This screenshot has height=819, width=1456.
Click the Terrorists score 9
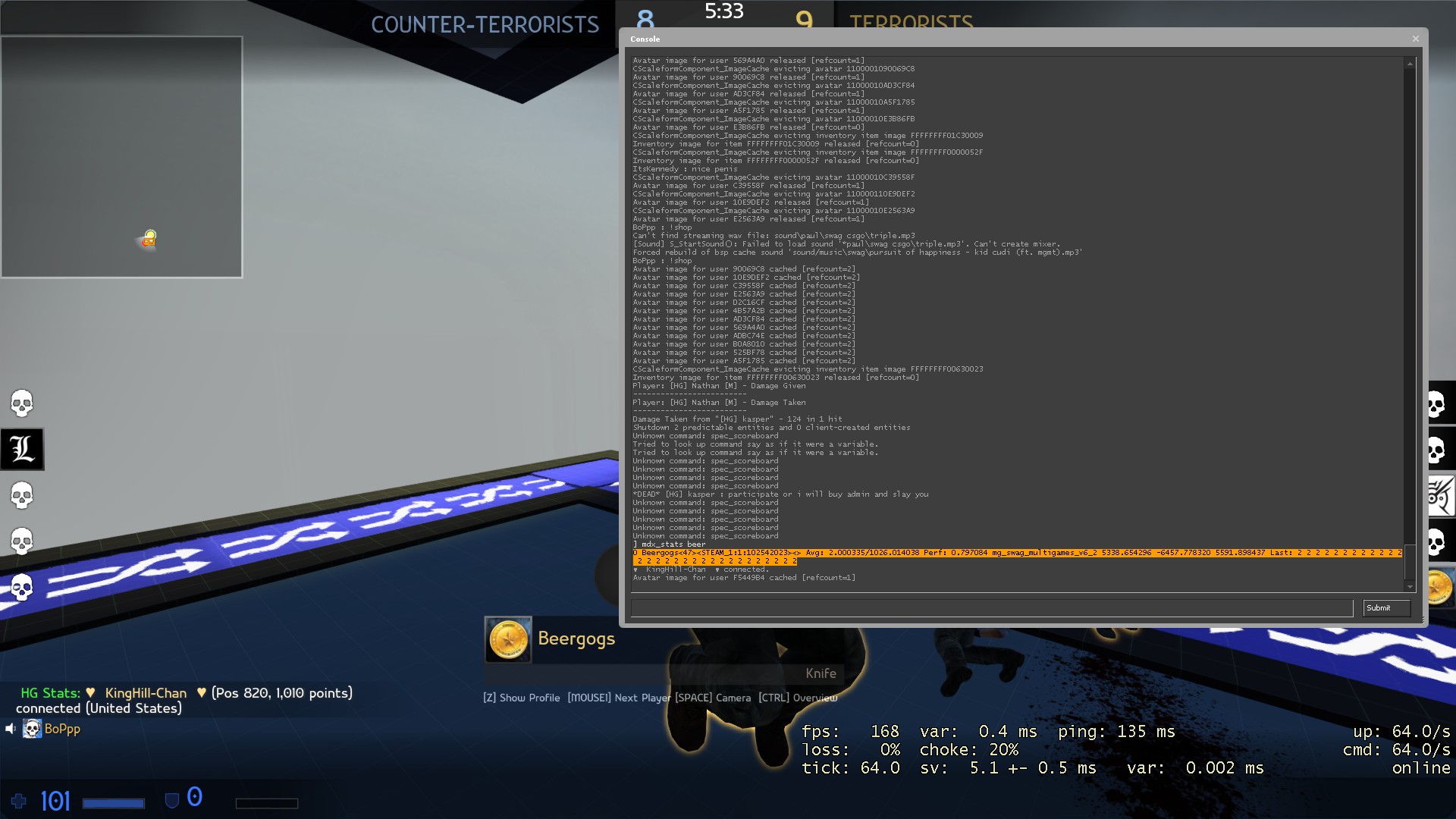click(x=805, y=19)
